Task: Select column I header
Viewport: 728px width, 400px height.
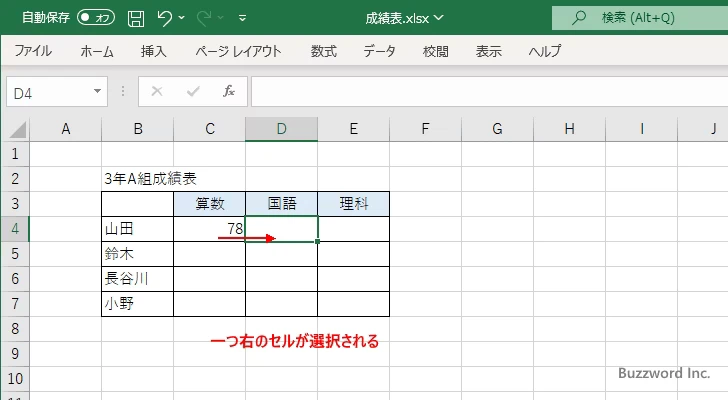Action: tap(641, 129)
